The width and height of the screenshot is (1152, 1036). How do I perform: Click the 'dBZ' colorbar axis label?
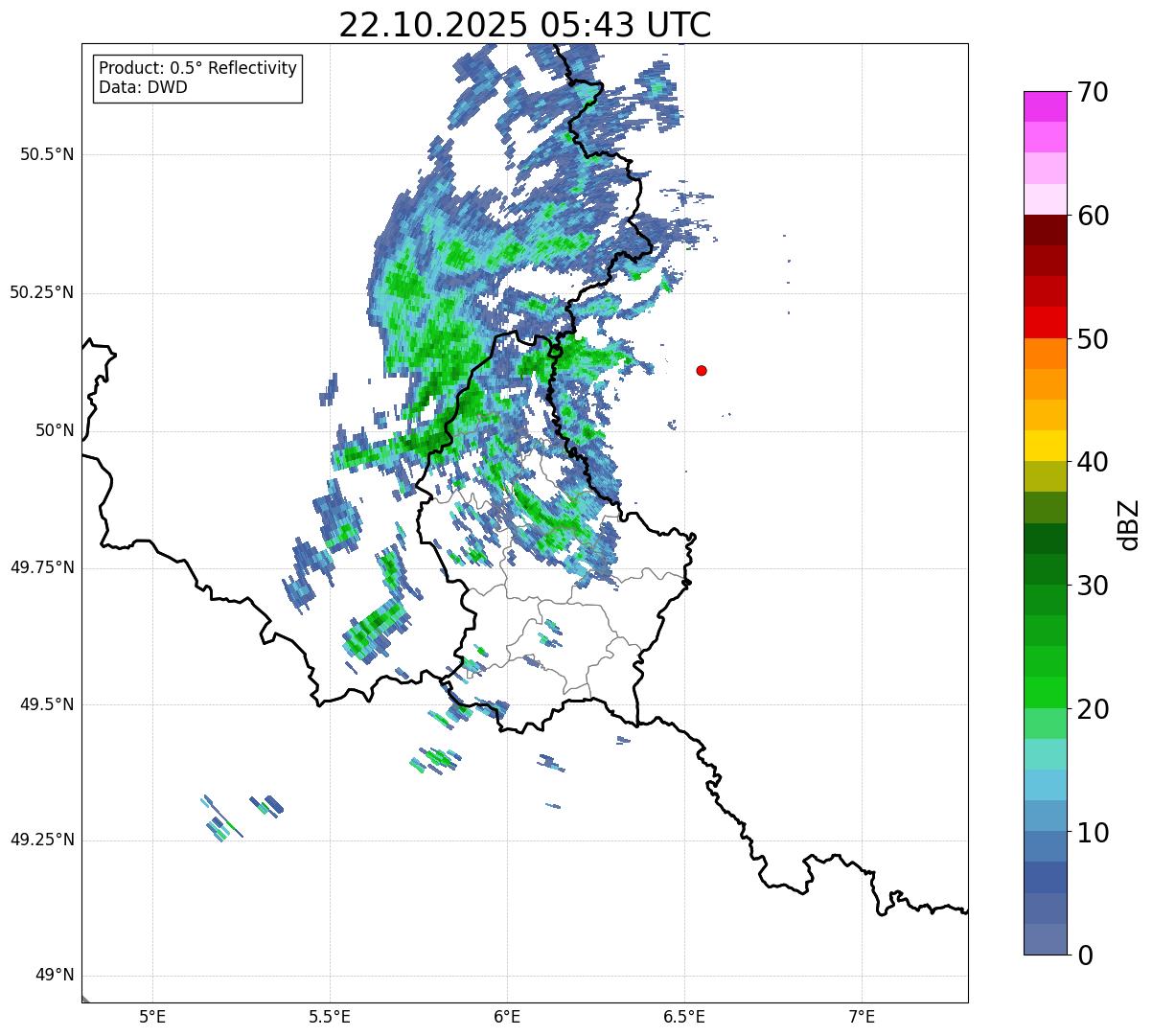[x=1129, y=524]
